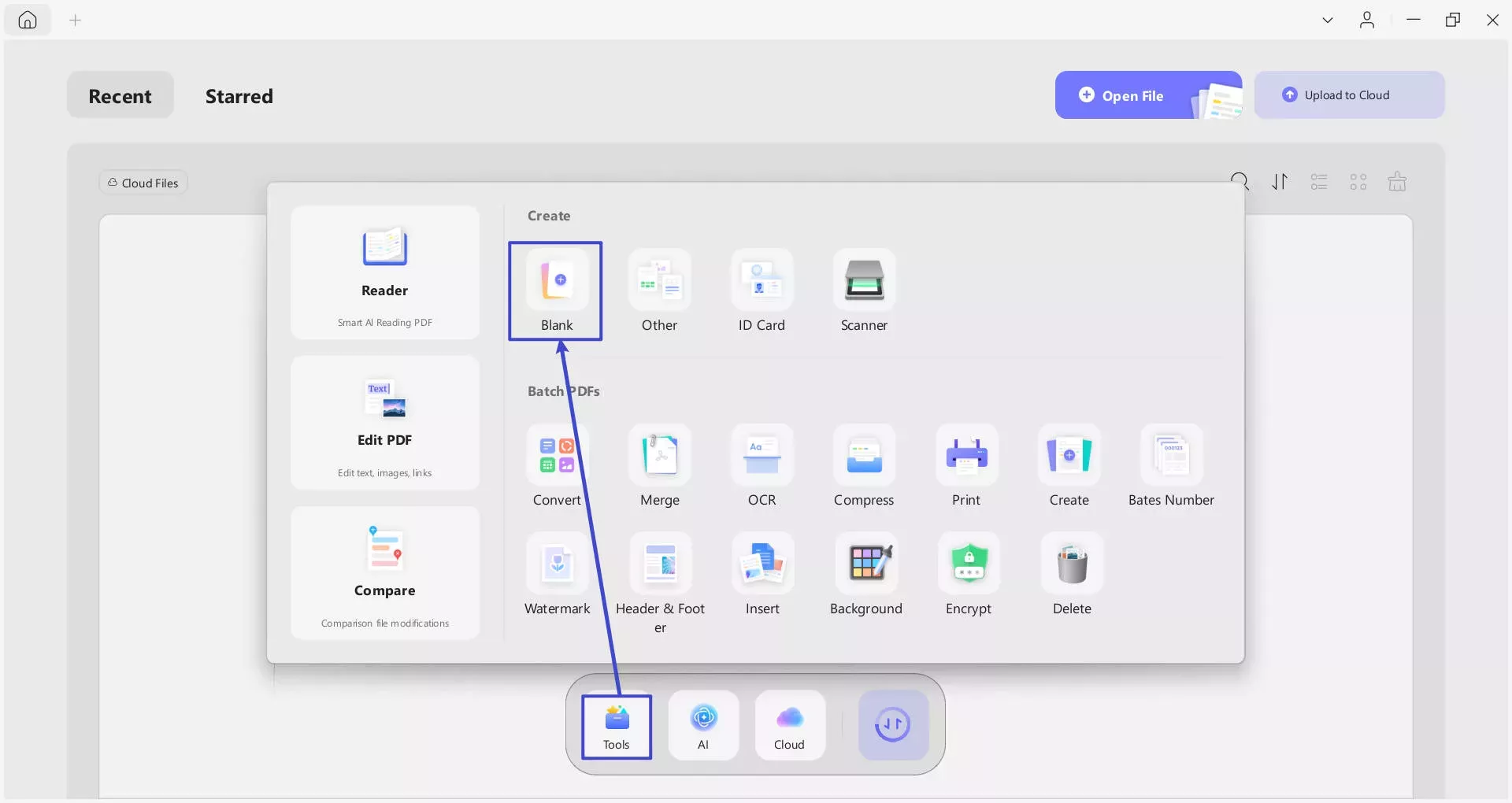1512x803 pixels.
Task: Open the Watermark tool
Action: tap(557, 573)
